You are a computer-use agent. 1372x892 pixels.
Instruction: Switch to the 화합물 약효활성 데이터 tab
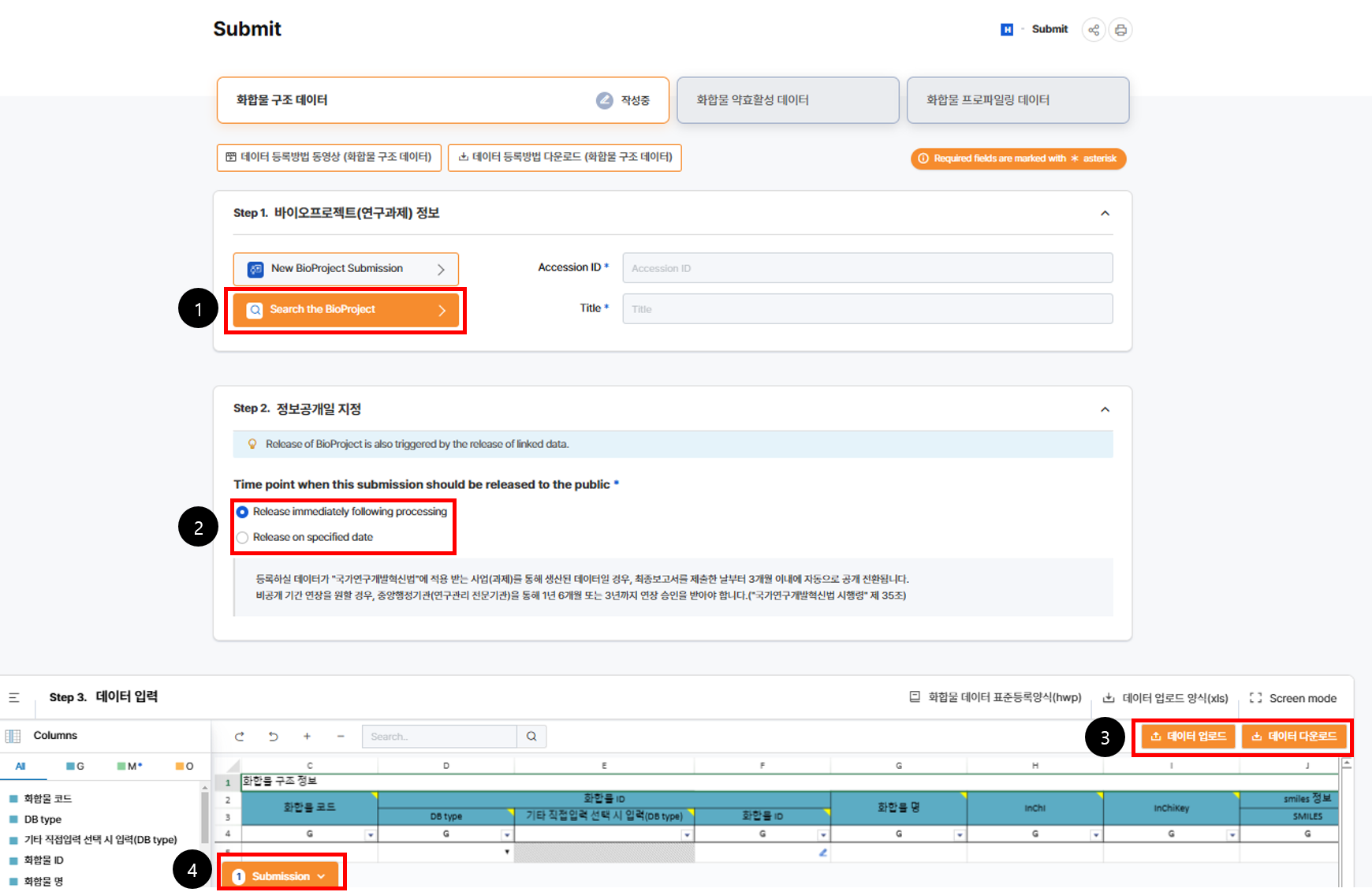(787, 100)
